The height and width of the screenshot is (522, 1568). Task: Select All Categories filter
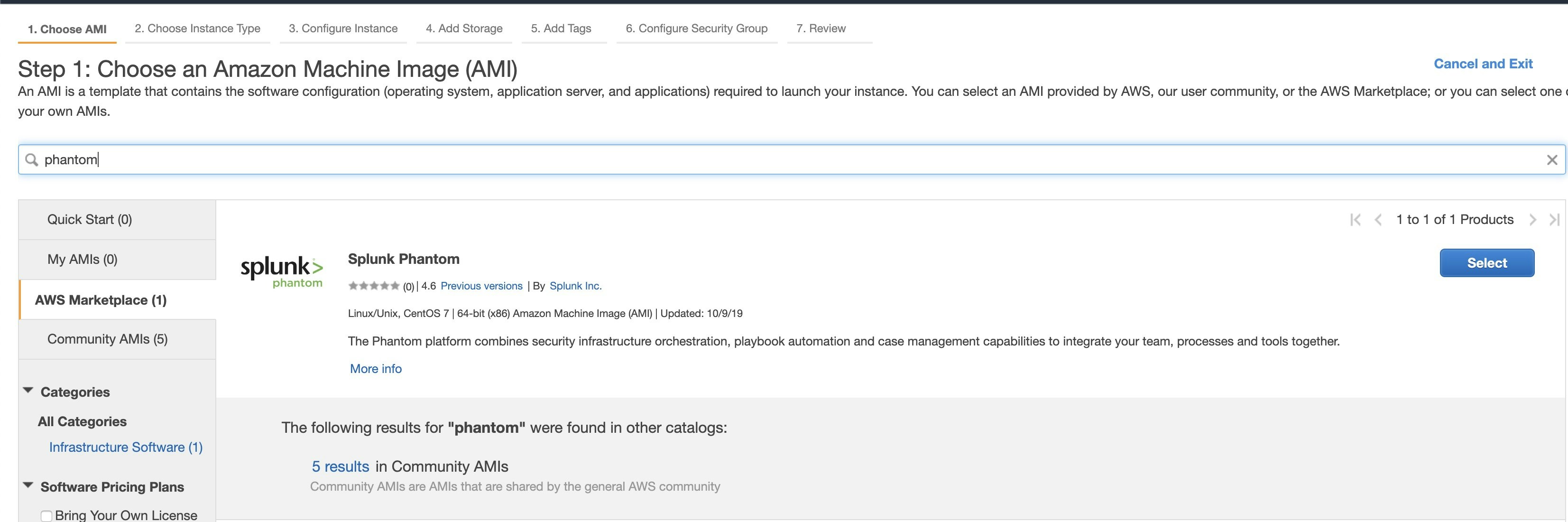(82, 421)
